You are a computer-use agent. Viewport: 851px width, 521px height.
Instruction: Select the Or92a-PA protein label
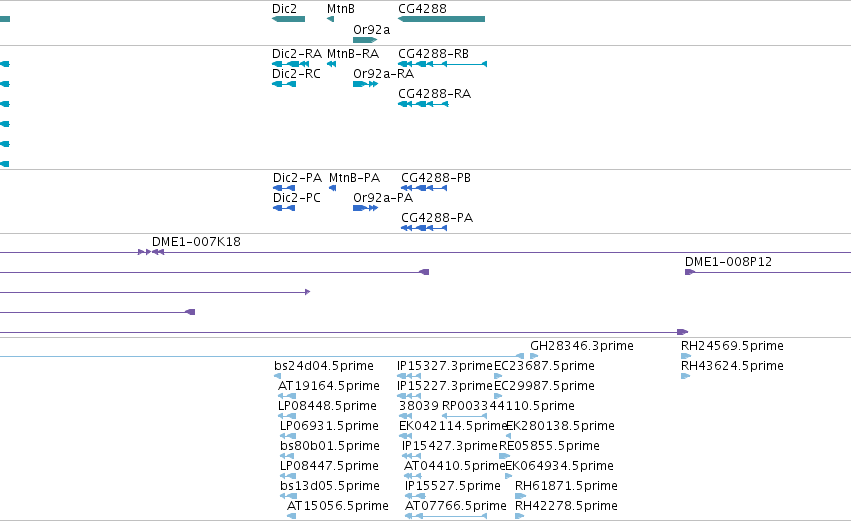(x=383, y=198)
